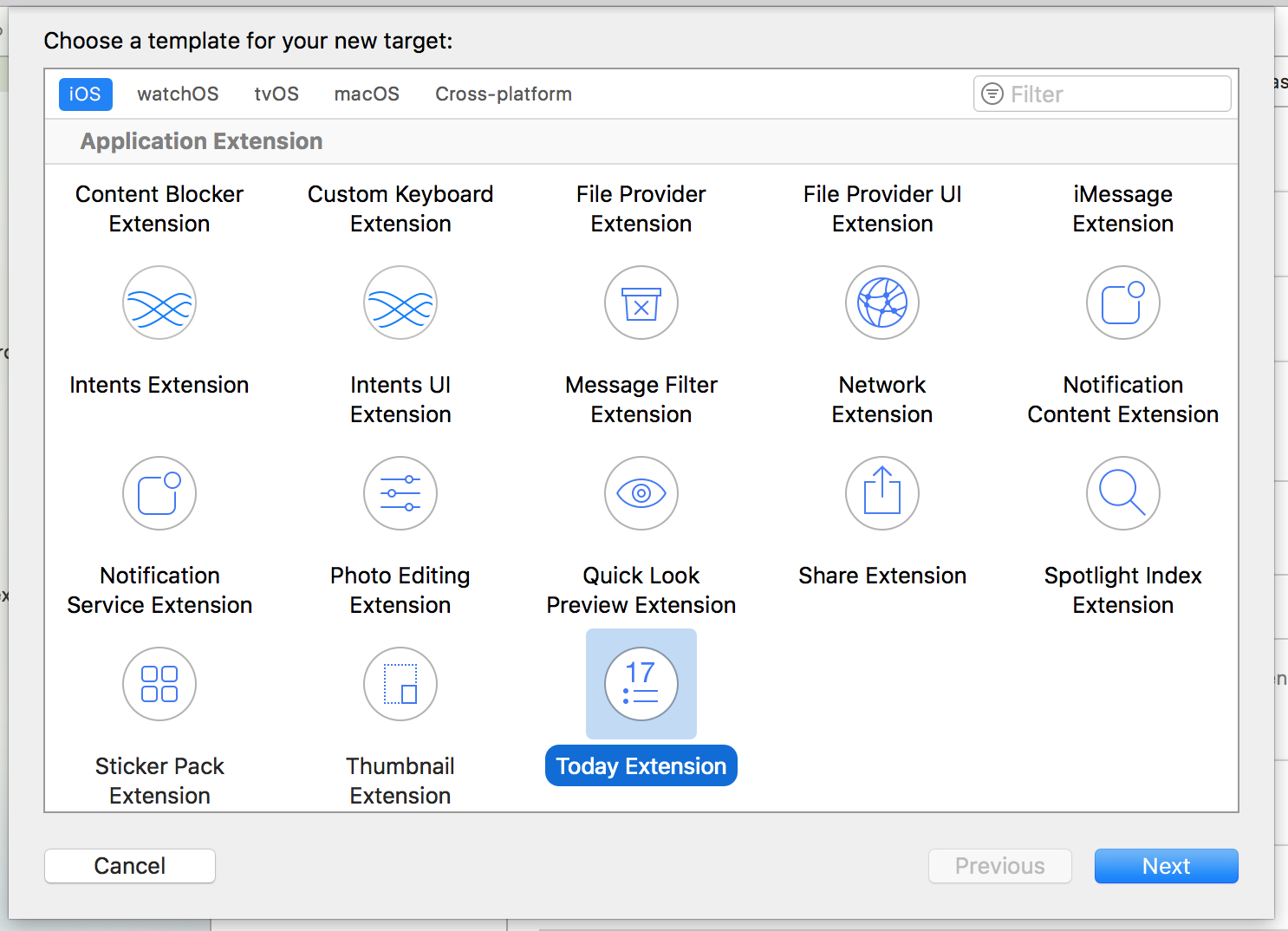Image resolution: width=1288 pixels, height=931 pixels.
Task: Choose the Intents UI Extension icon
Action: click(x=400, y=303)
